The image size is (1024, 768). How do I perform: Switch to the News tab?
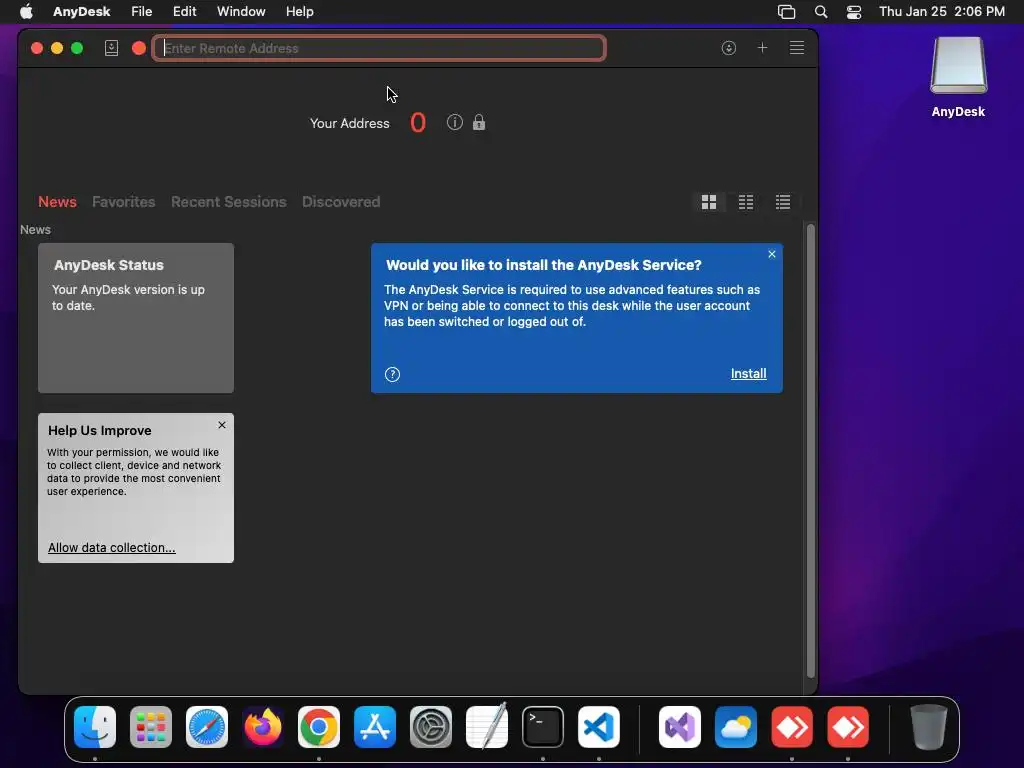(x=57, y=202)
